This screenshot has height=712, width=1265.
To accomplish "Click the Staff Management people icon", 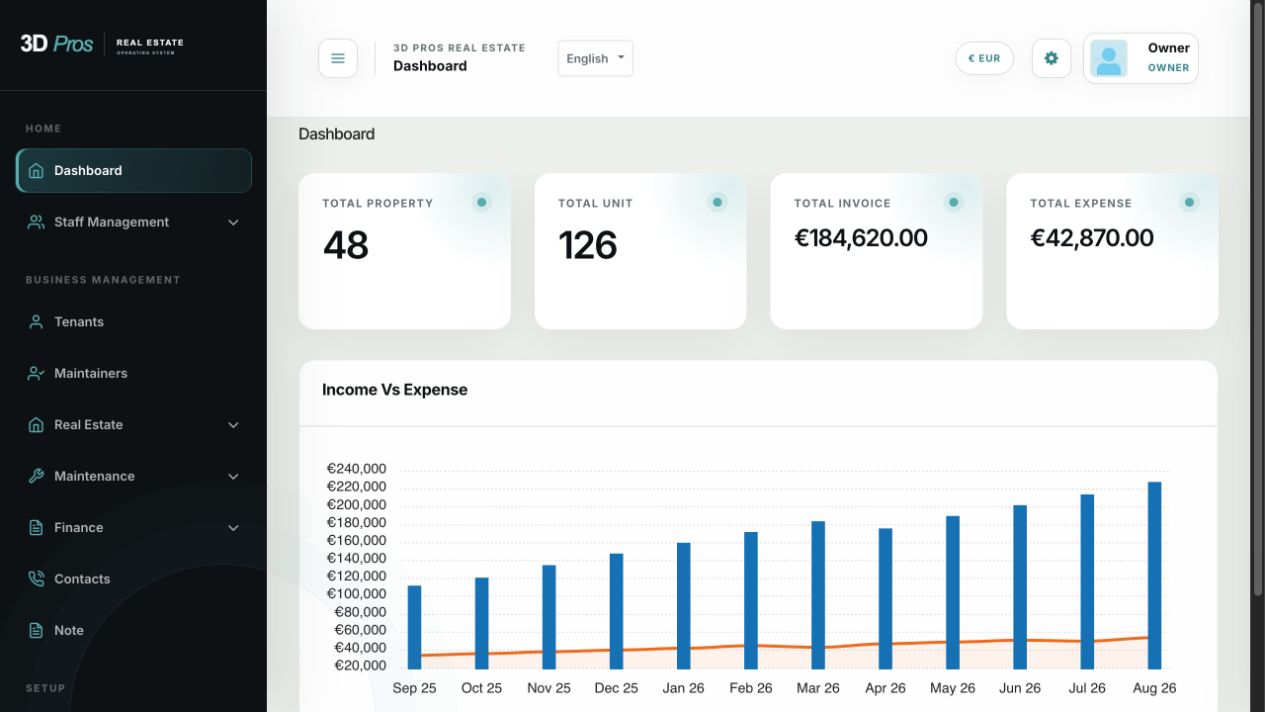I will click(36, 222).
